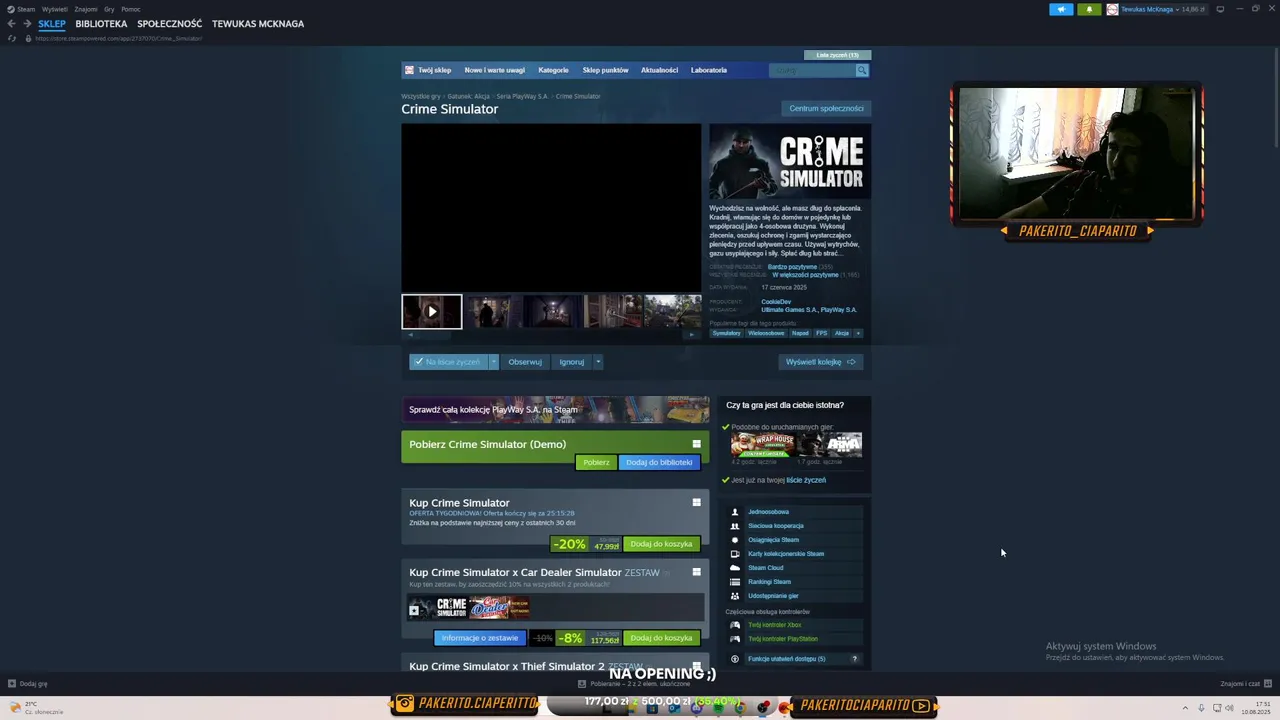
Task: Click Dodaj do biblioteki button
Action: (x=659, y=462)
